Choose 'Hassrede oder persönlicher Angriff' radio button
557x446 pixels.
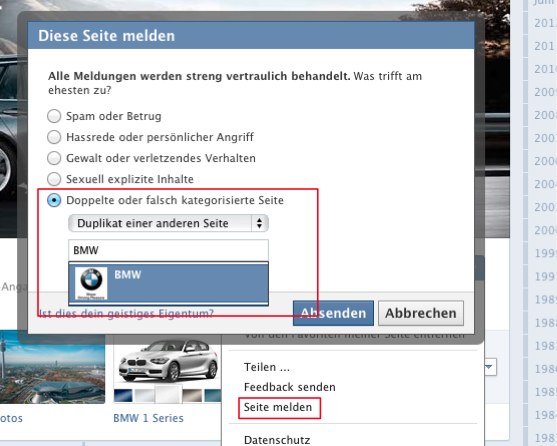[54, 137]
